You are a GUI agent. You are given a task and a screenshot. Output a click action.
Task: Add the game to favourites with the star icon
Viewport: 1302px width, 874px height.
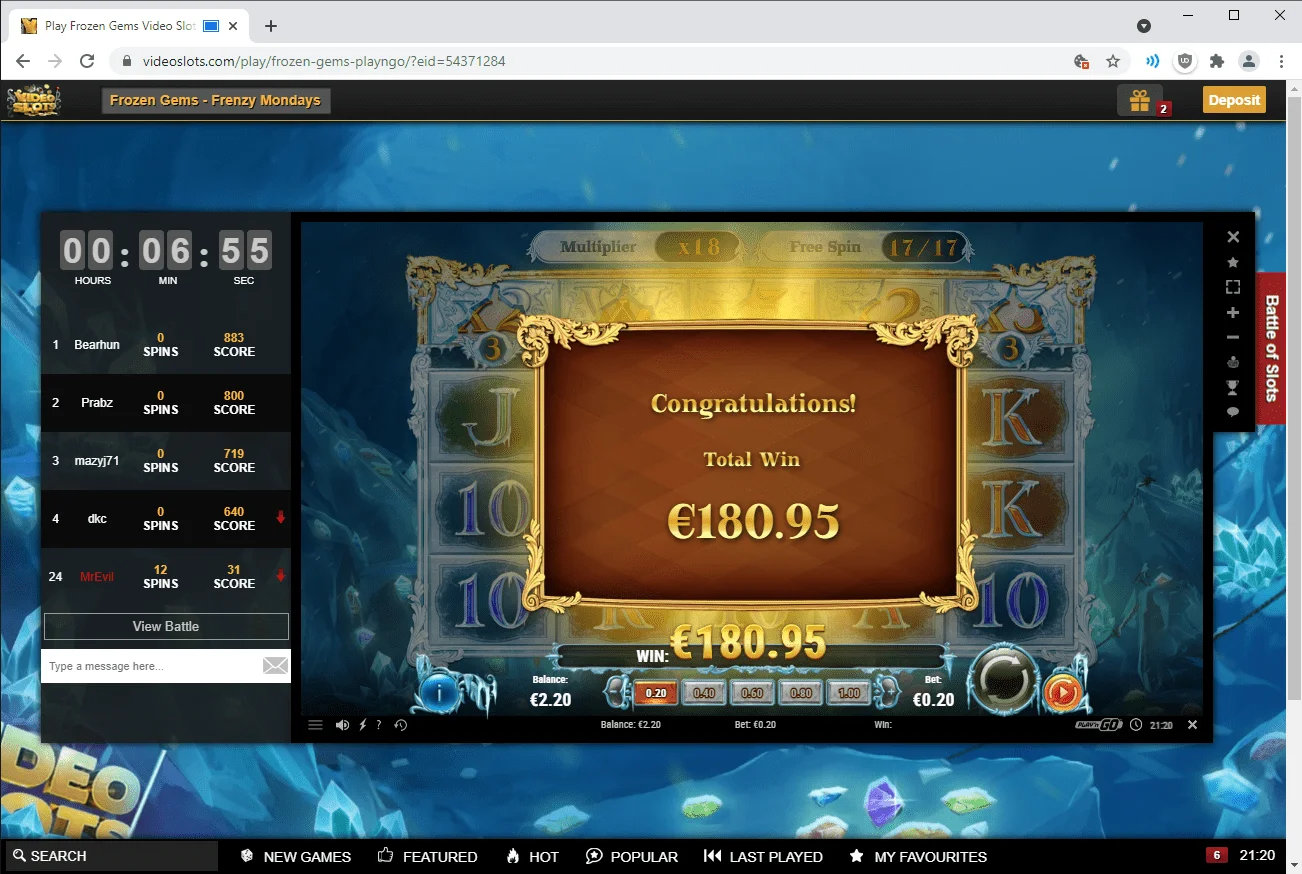pyautogui.click(x=1233, y=262)
